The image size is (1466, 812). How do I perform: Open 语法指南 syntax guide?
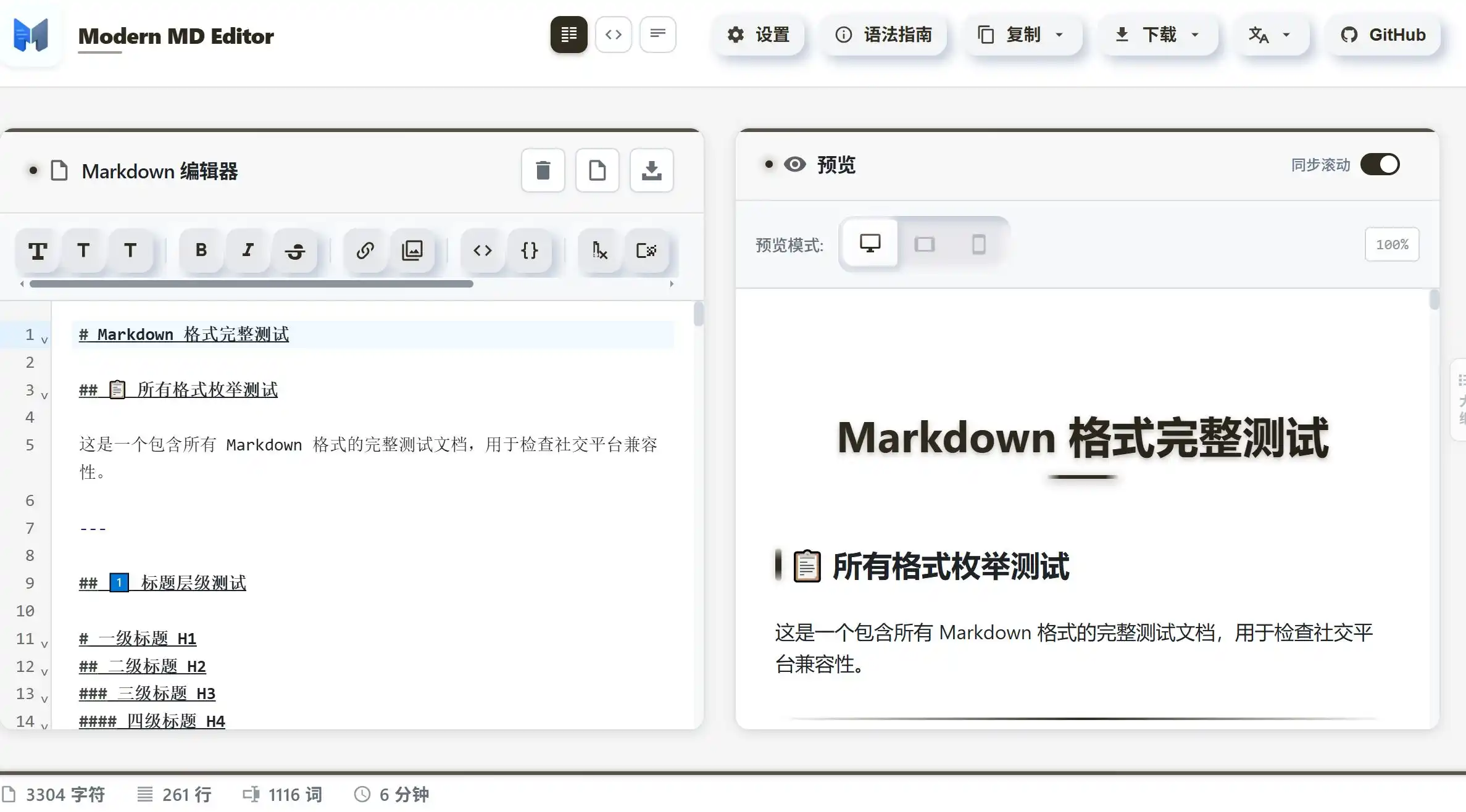[883, 35]
